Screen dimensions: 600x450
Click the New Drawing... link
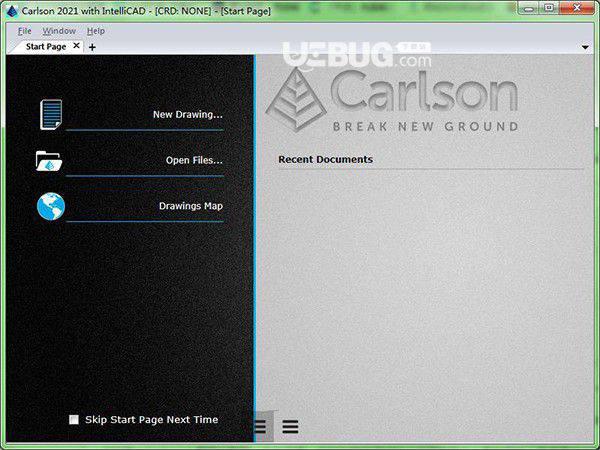click(x=188, y=114)
